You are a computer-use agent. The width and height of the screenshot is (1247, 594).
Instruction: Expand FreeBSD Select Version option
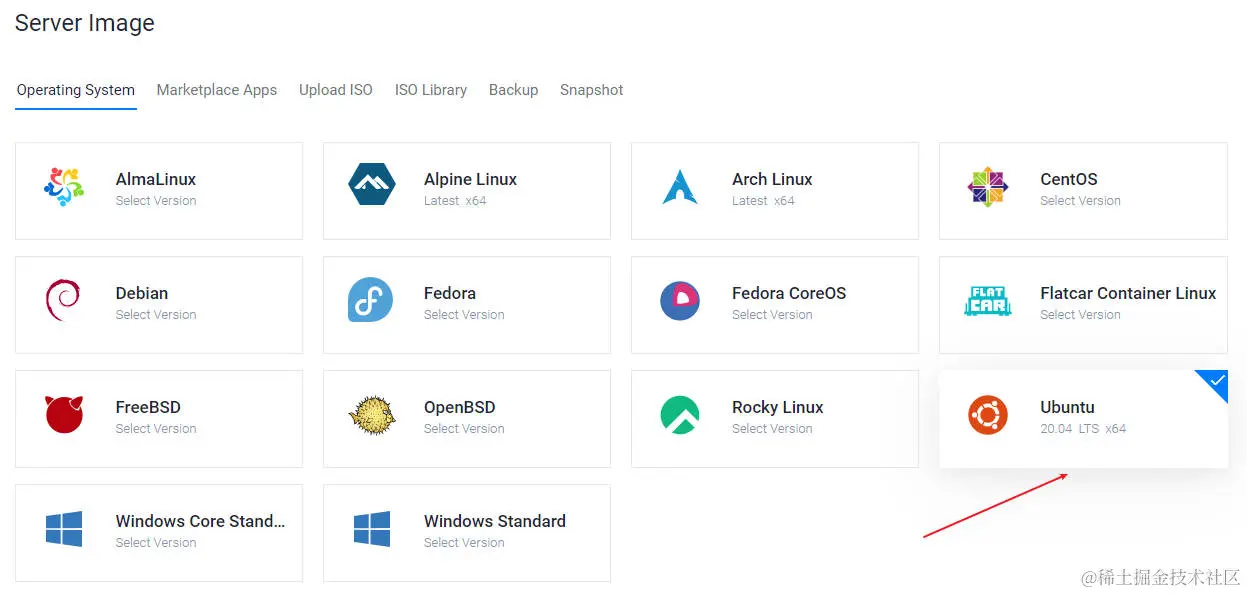pyautogui.click(x=156, y=429)
